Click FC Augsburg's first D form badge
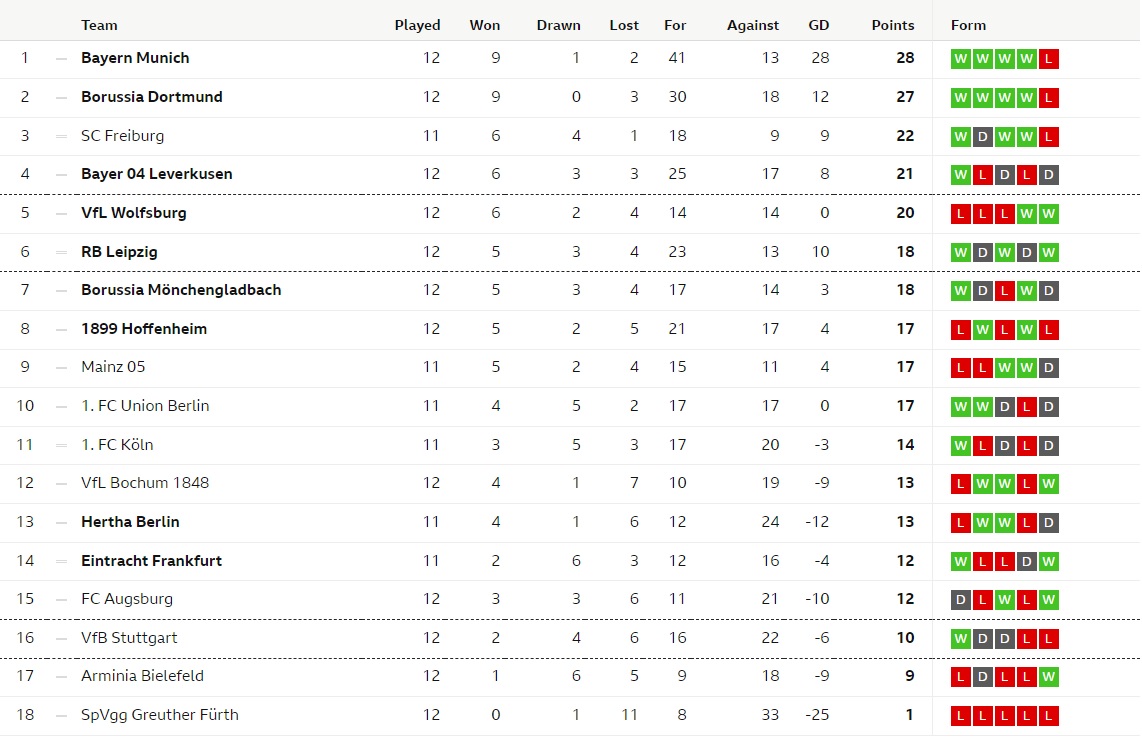 coord(961,600)
